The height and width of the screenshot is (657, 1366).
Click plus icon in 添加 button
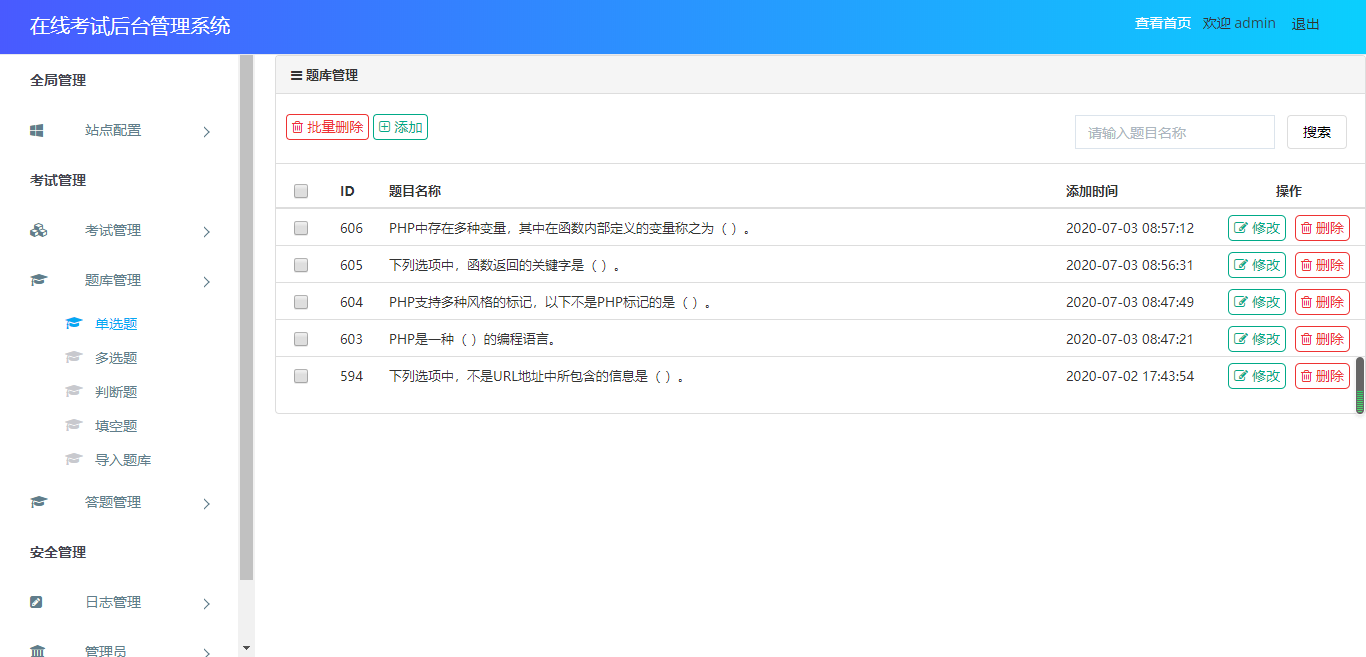384,127
